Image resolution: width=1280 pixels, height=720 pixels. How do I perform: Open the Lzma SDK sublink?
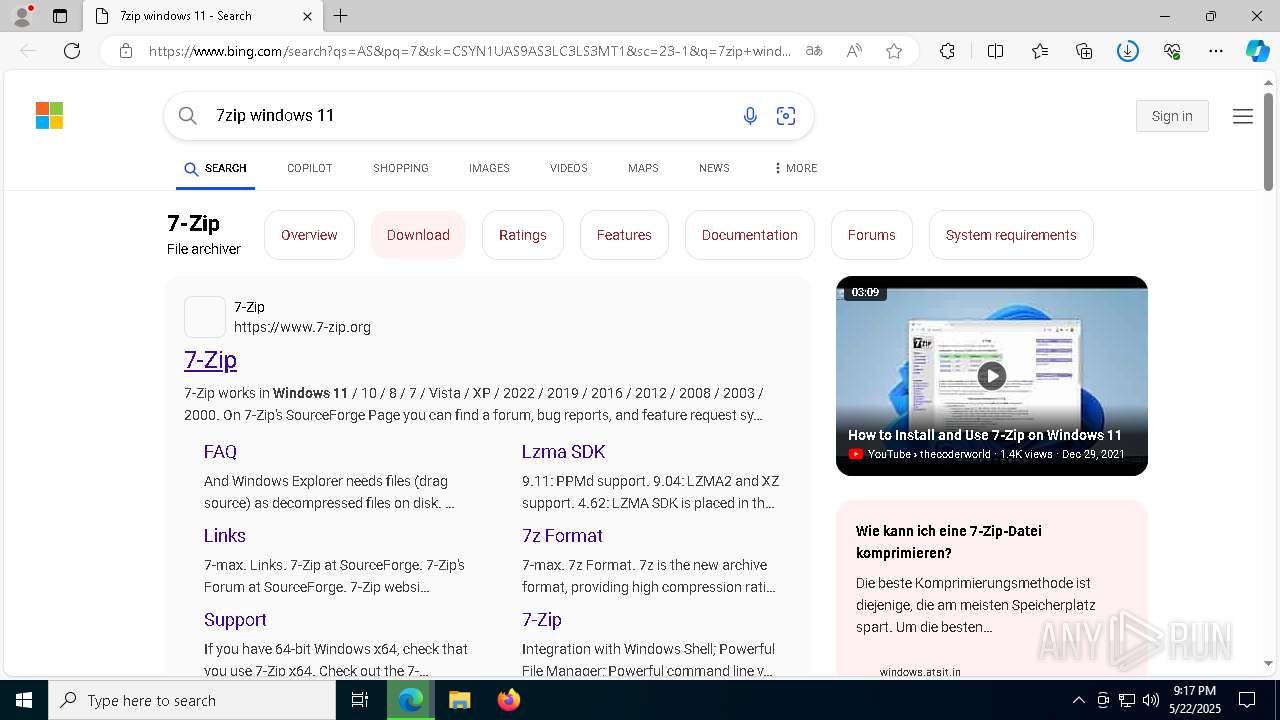563,452
